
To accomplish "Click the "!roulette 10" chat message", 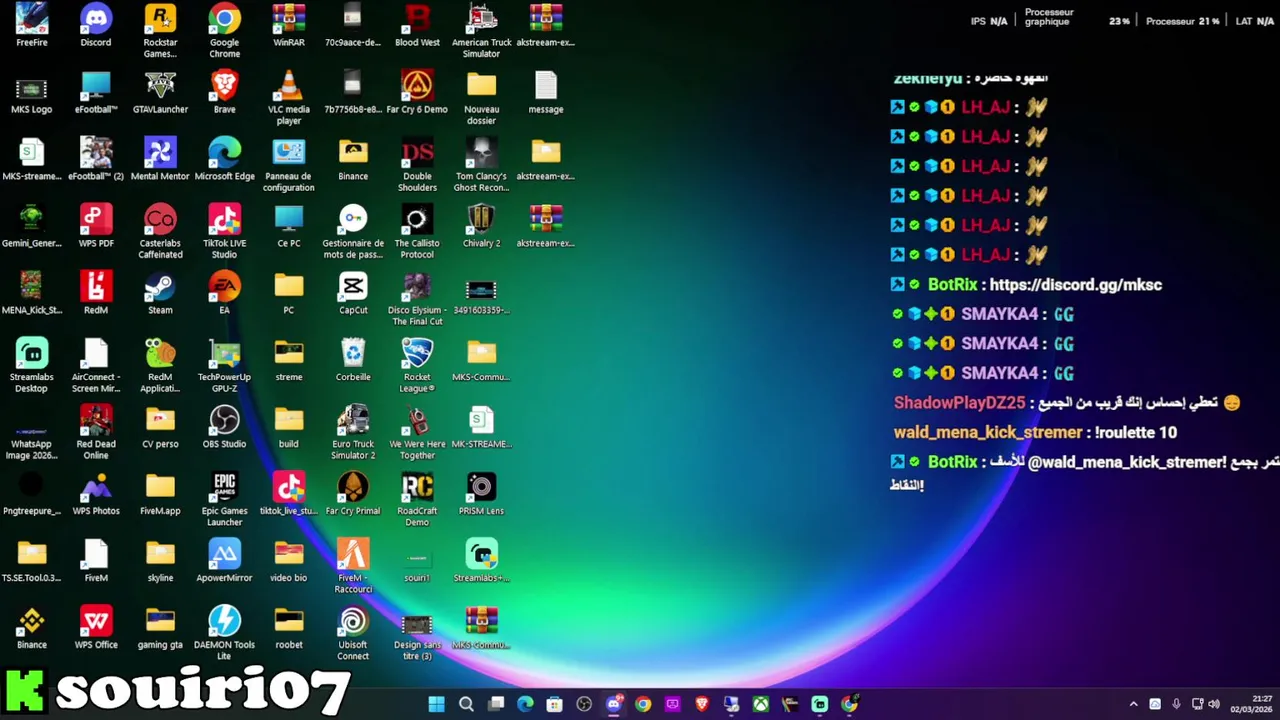I will (1136, 433).
